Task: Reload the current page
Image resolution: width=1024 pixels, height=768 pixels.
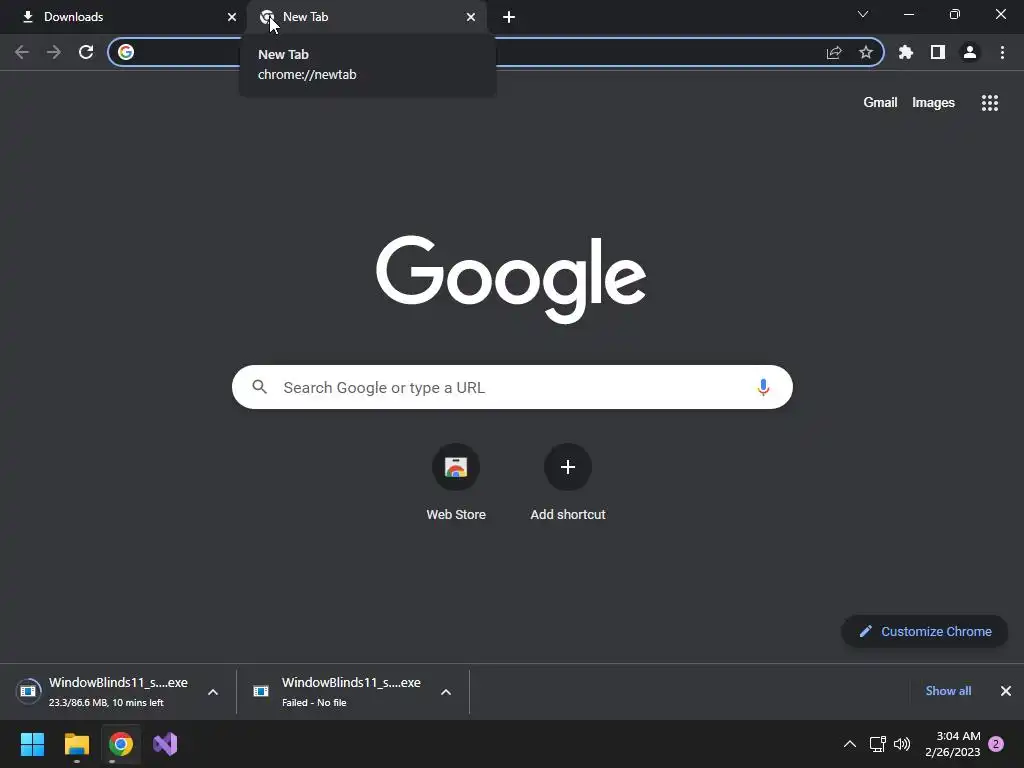Action: pos(86,52)
